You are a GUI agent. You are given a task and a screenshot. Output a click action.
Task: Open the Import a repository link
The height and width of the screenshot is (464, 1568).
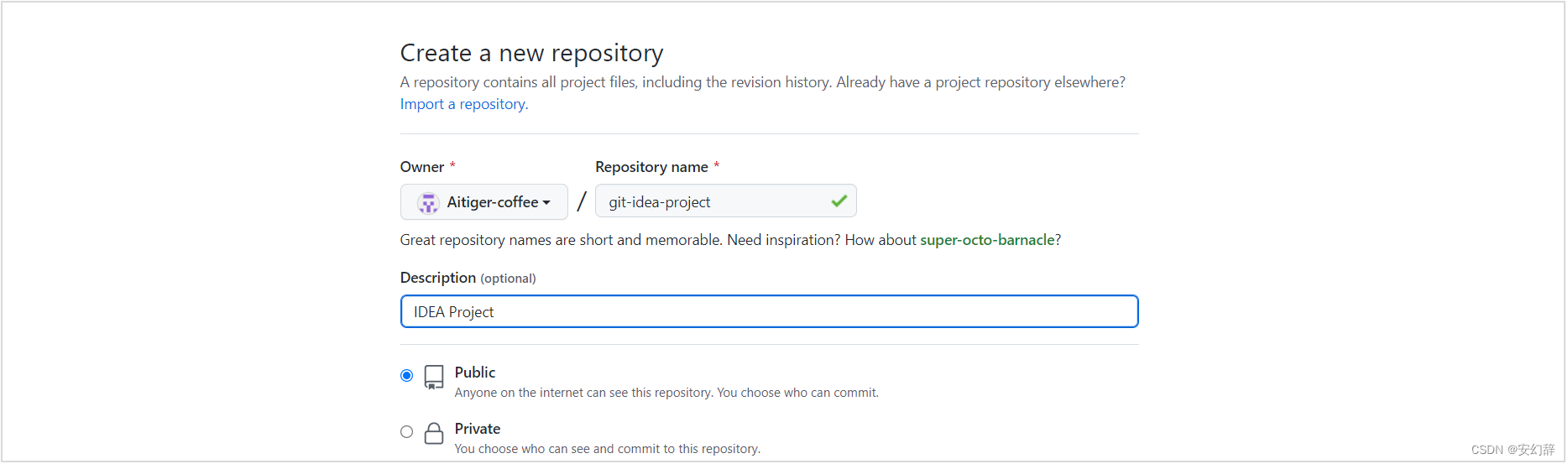click(464, 104)
